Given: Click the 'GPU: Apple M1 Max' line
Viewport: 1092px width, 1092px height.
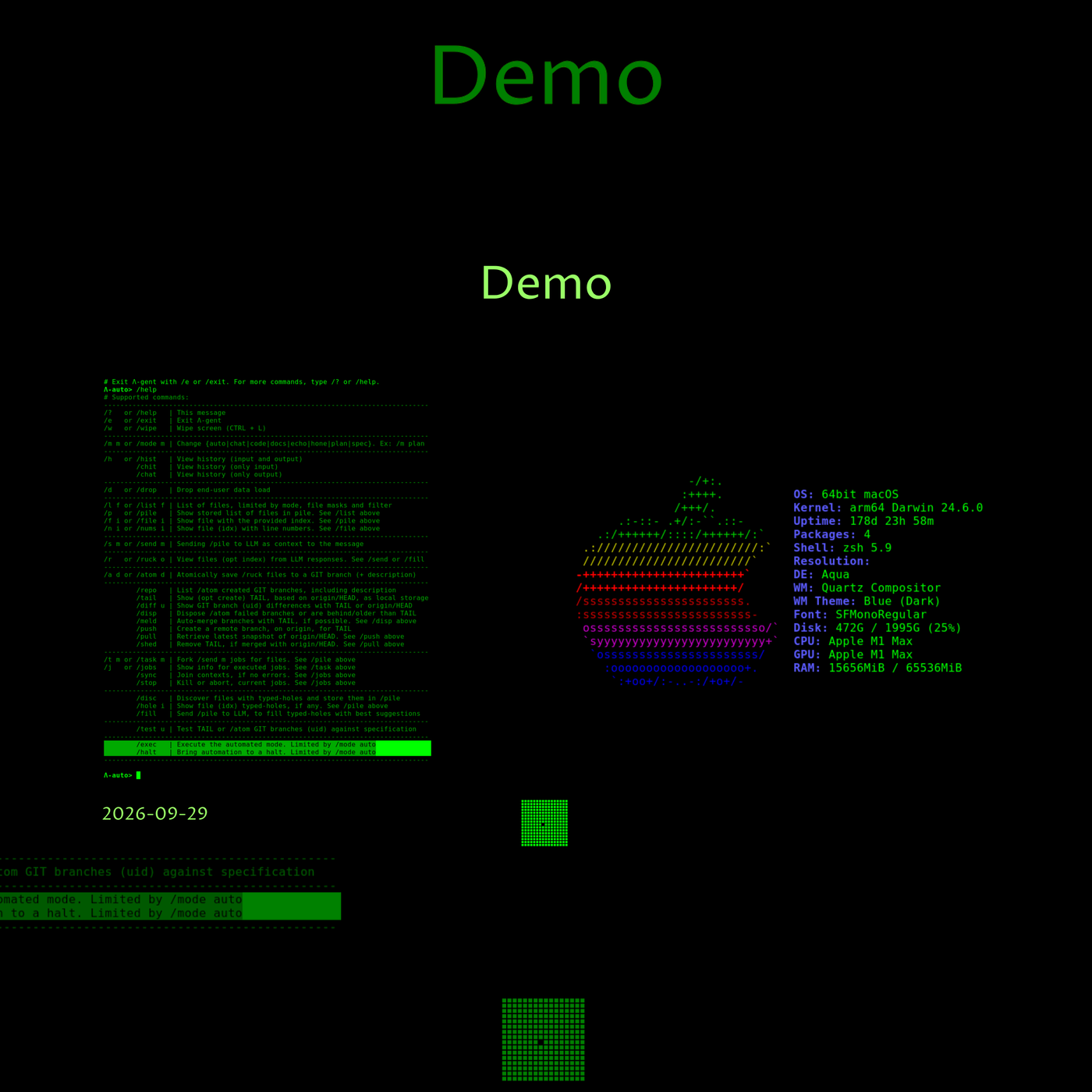Looking at the screenshot, I should coord(853,654).
